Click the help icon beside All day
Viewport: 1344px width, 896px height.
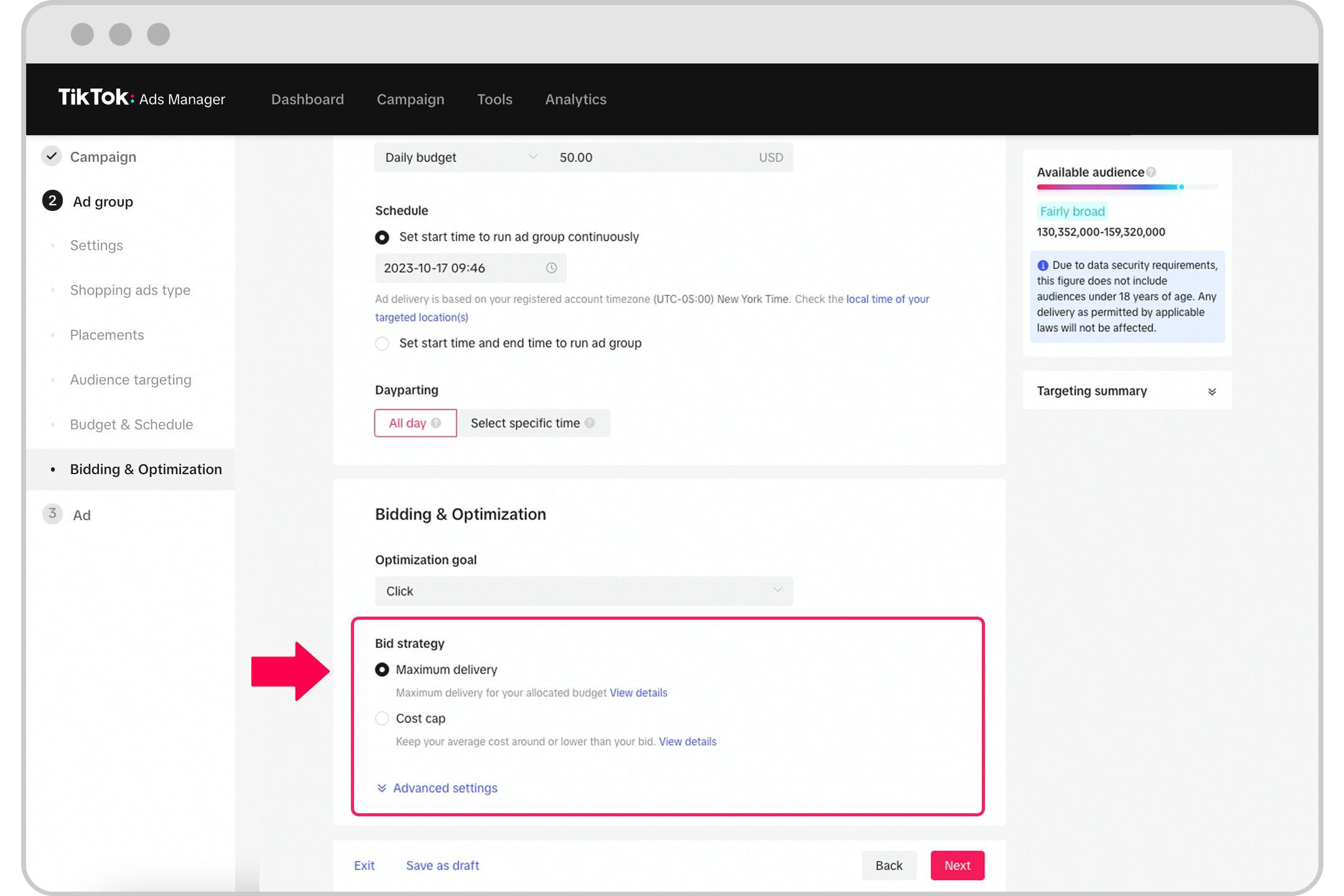(436, 423)
